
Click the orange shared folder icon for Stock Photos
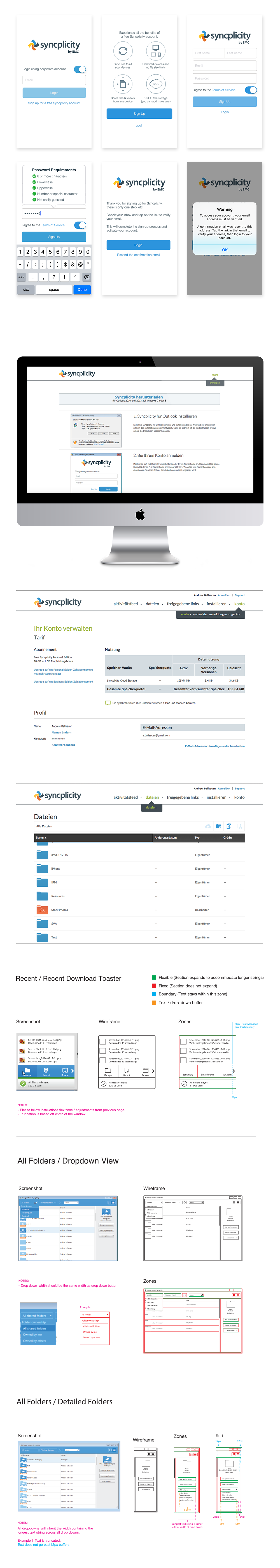(x=42, y=910)
